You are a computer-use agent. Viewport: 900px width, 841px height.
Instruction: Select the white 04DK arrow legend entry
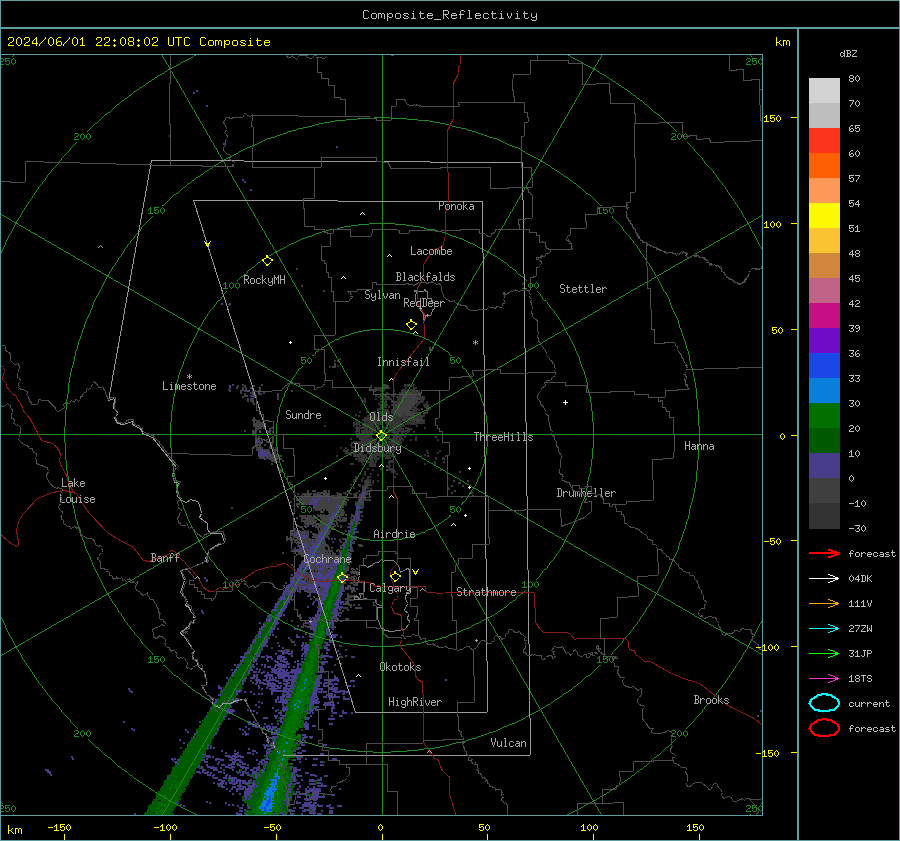[824, 578]
